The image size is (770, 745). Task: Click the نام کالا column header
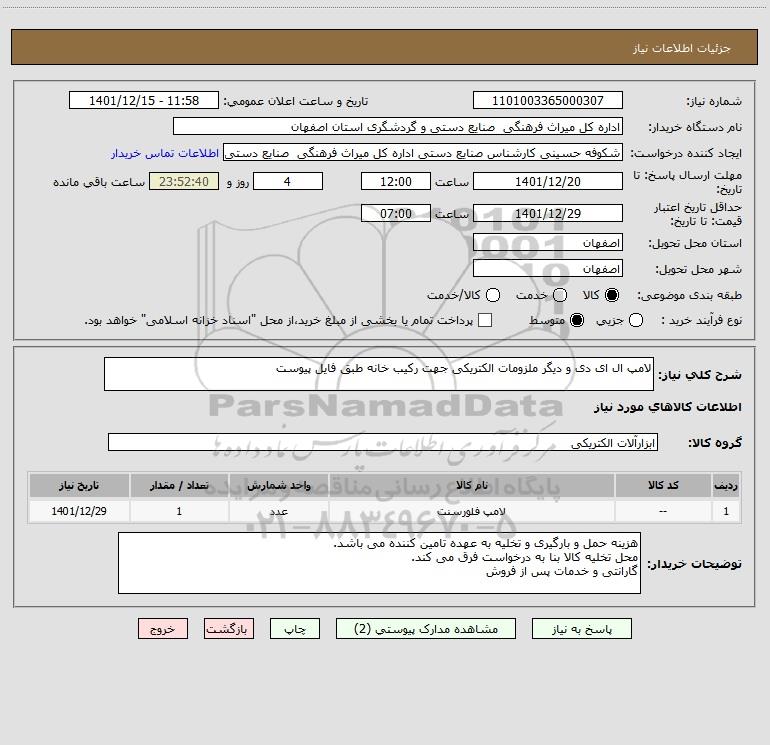point(471,485)
